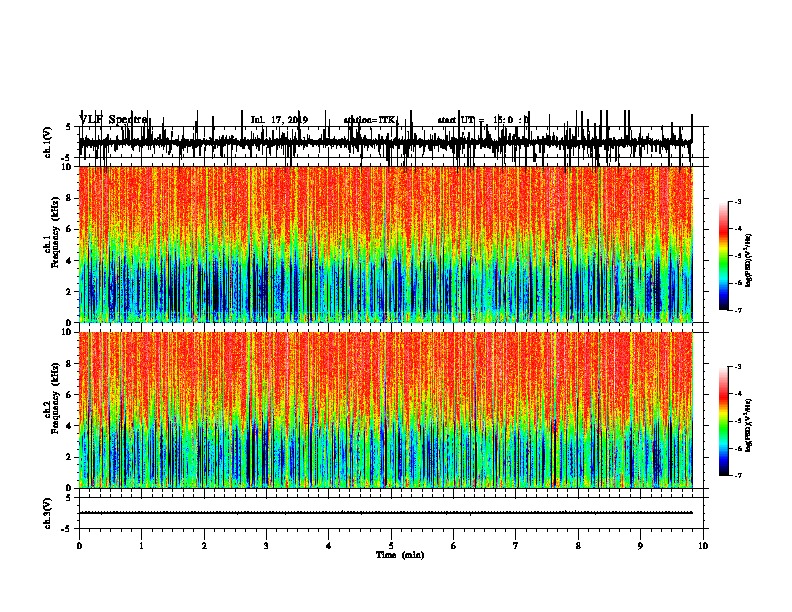Image resolution: width=792 pixels, height=612 pixels.
Task: Click the 8 kHz tick on ch.1 frequency axis
Action: (70, 198)
